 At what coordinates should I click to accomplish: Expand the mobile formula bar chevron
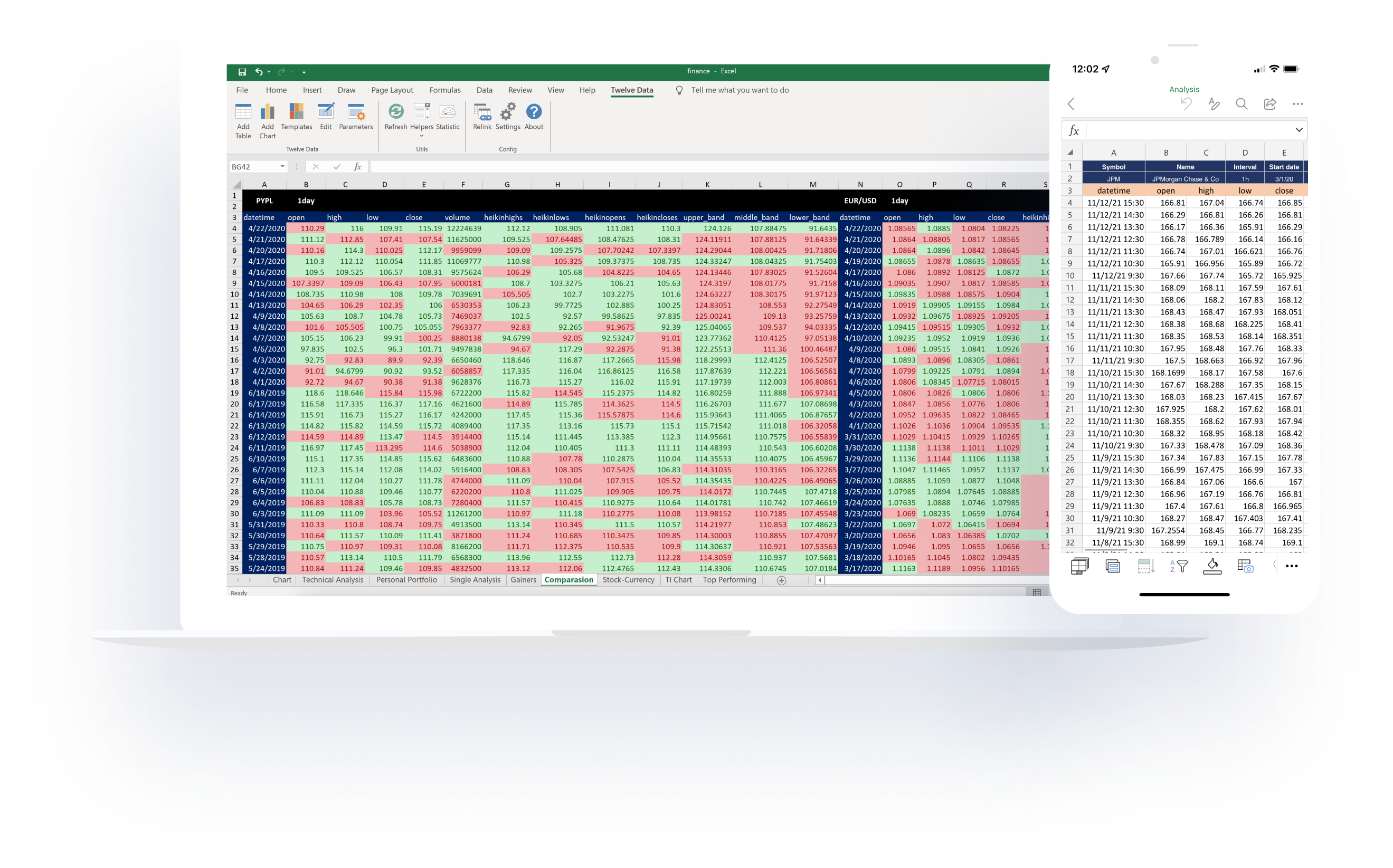[x=1299, y=130]
